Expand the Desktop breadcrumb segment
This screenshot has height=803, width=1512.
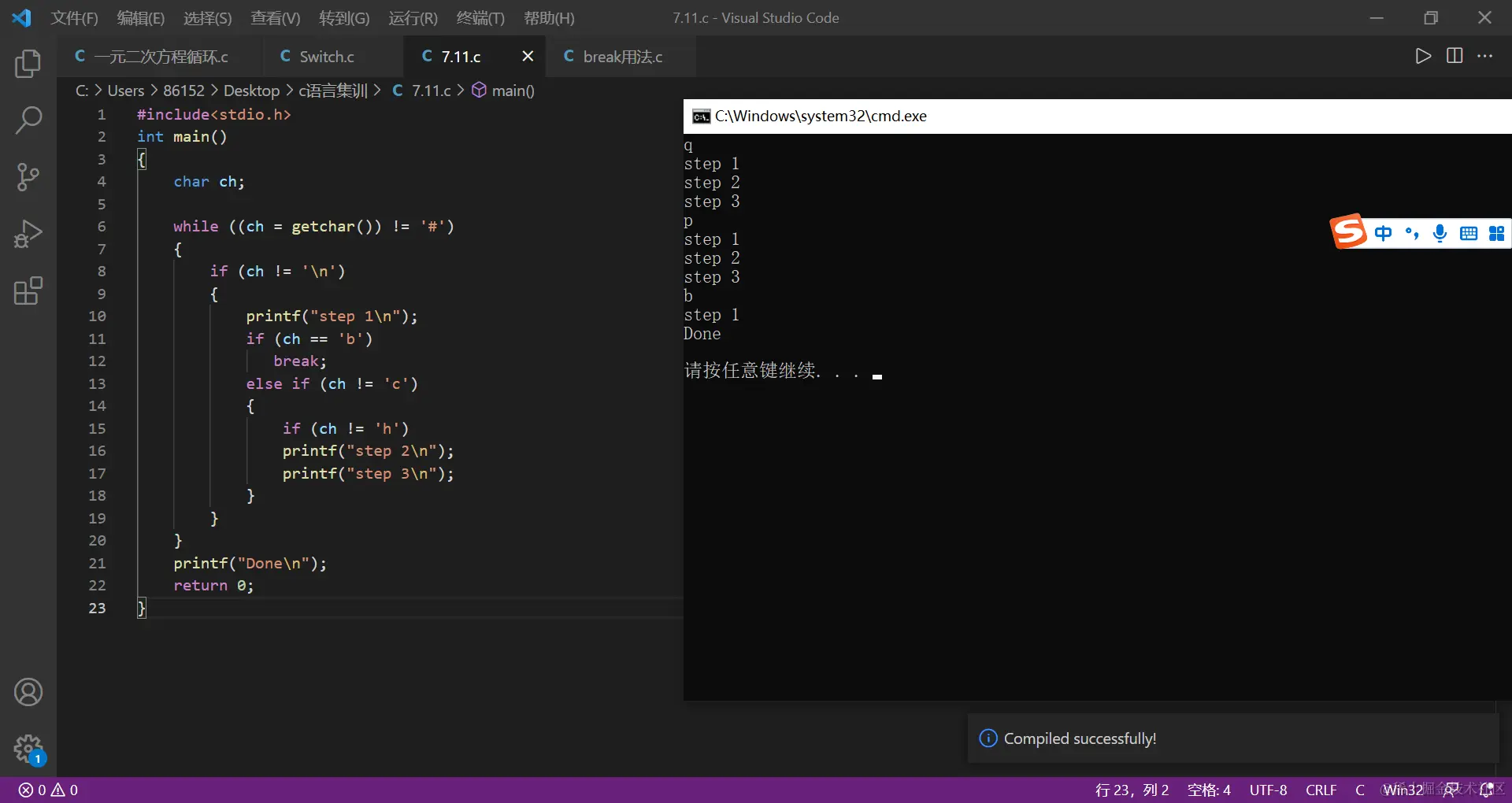click(251, 91)
